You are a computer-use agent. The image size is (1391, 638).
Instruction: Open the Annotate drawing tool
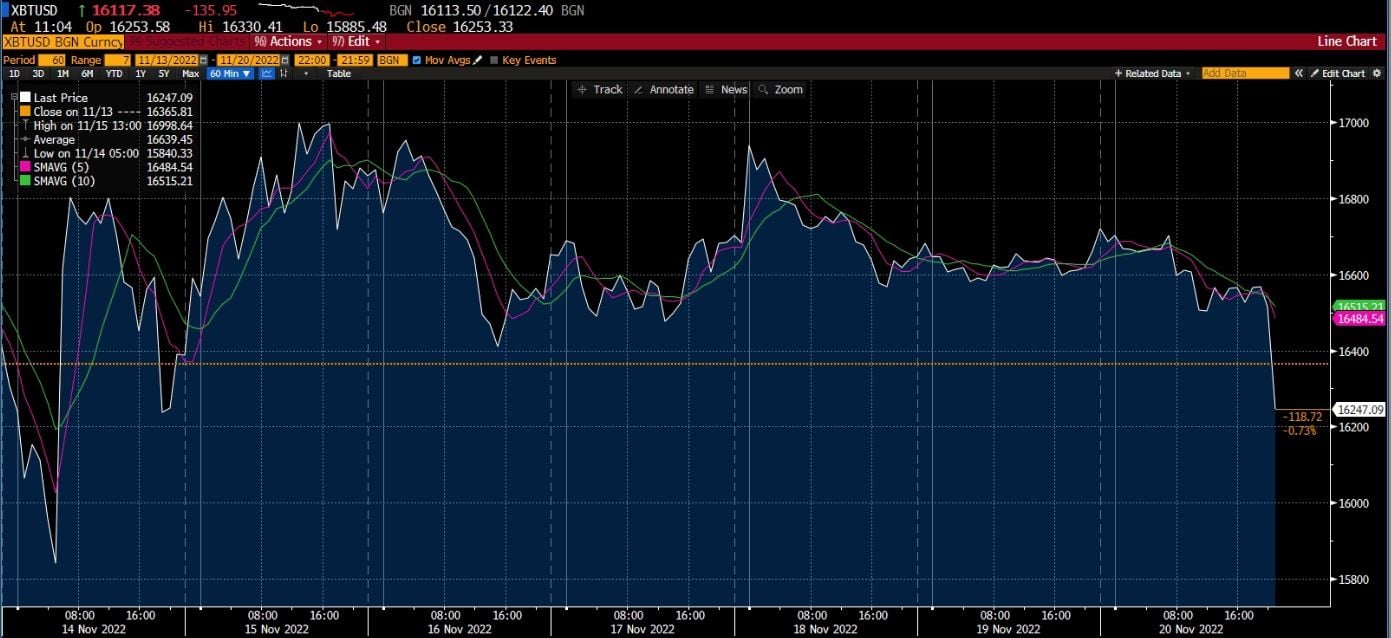pos(665,89)
